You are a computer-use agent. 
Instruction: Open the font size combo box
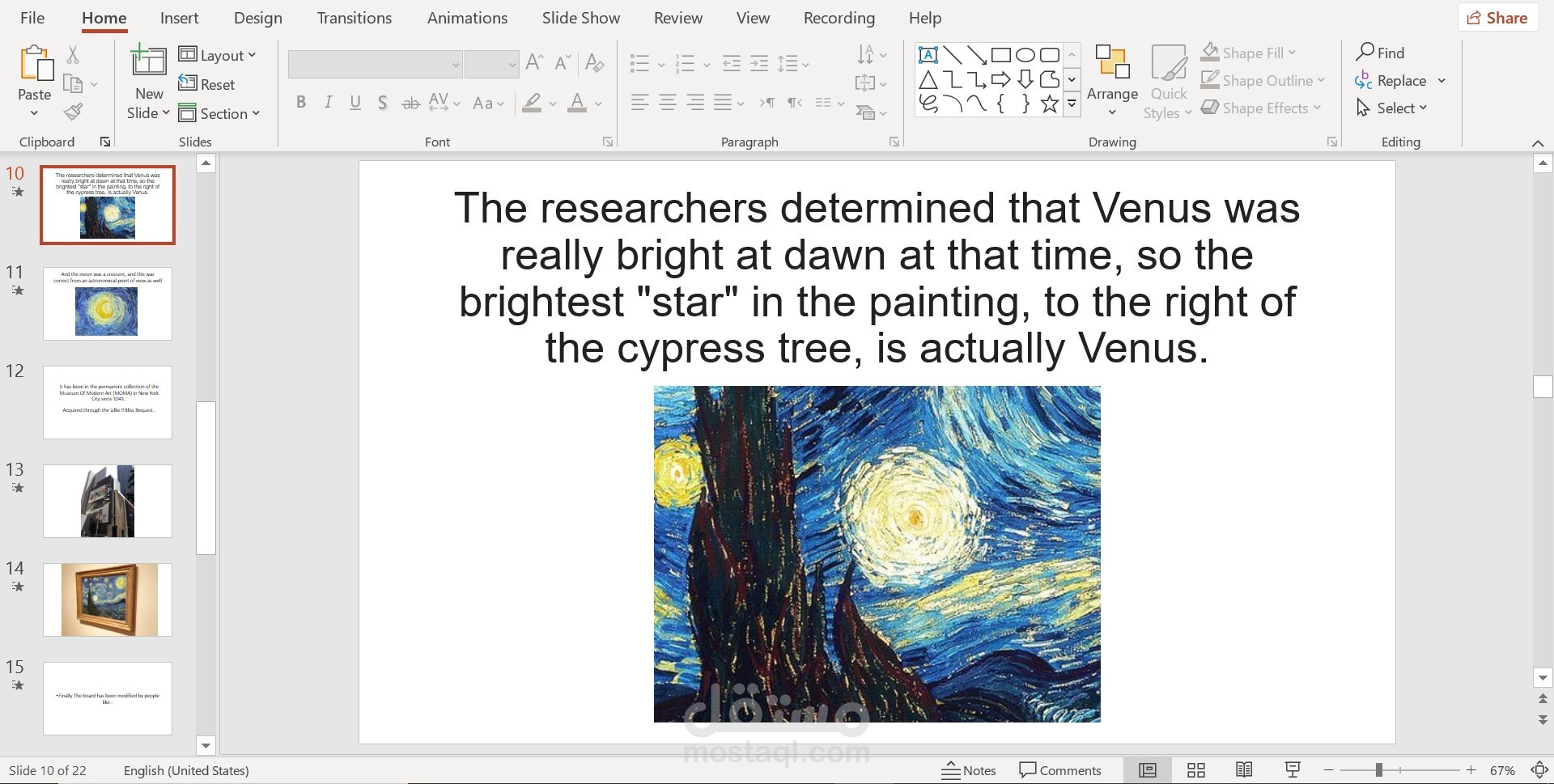pos(491,64)
